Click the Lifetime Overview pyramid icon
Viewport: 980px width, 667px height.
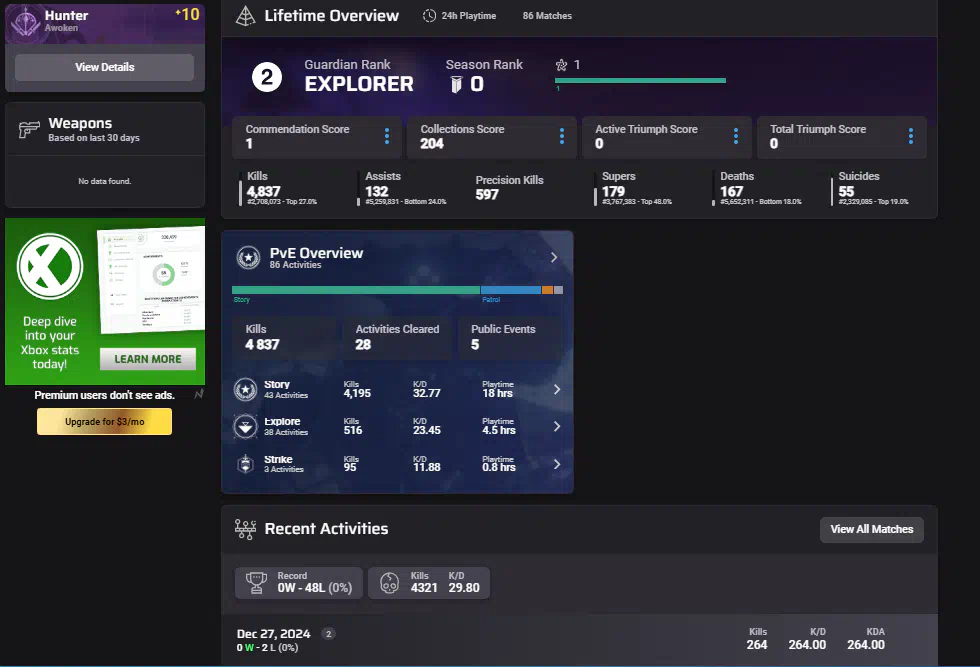pyautogui.click(x=244, y=16)
